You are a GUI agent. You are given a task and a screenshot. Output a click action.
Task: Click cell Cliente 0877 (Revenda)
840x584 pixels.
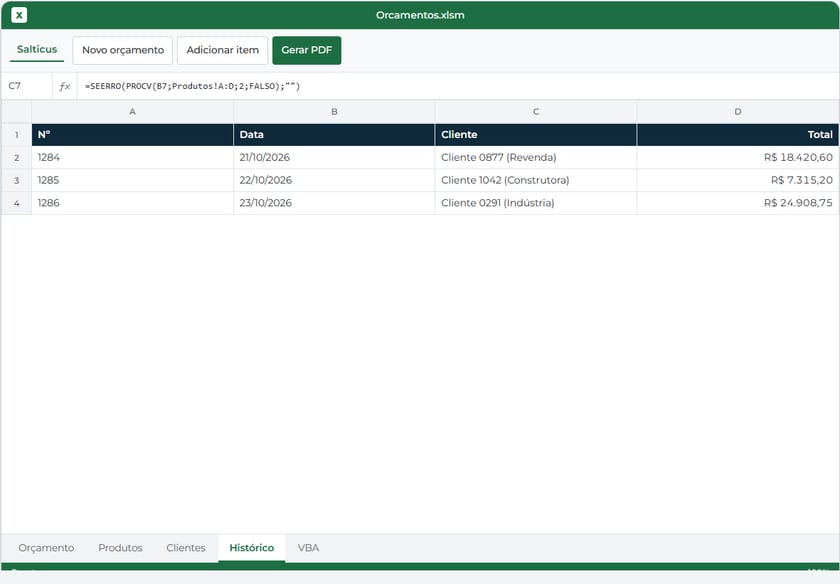(x=536, y=158)
